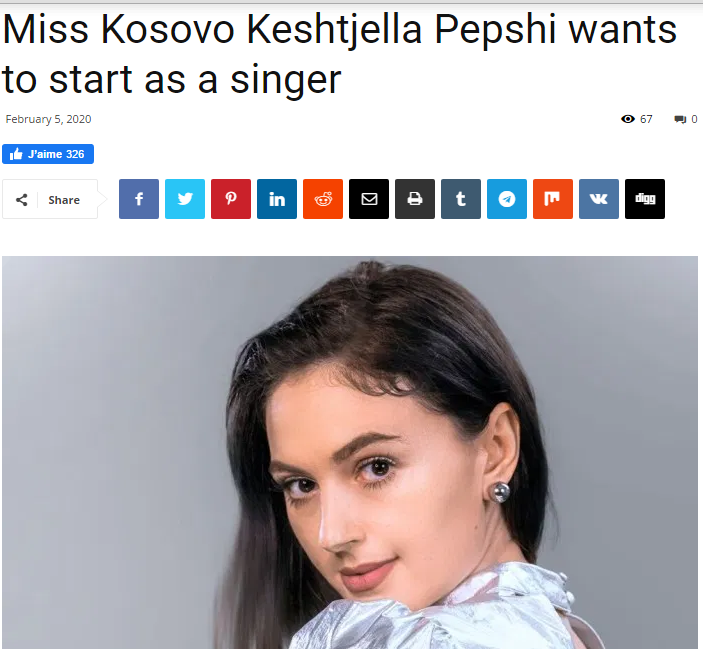Pin the article on Pinterest
Viewport: 703px width, 650px height.
click(x=231, y=199)
